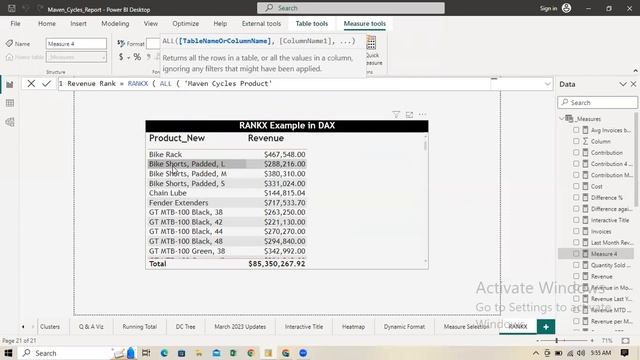
Task: Tick the Quantity Sold checkbox
Action: (576, 265)
